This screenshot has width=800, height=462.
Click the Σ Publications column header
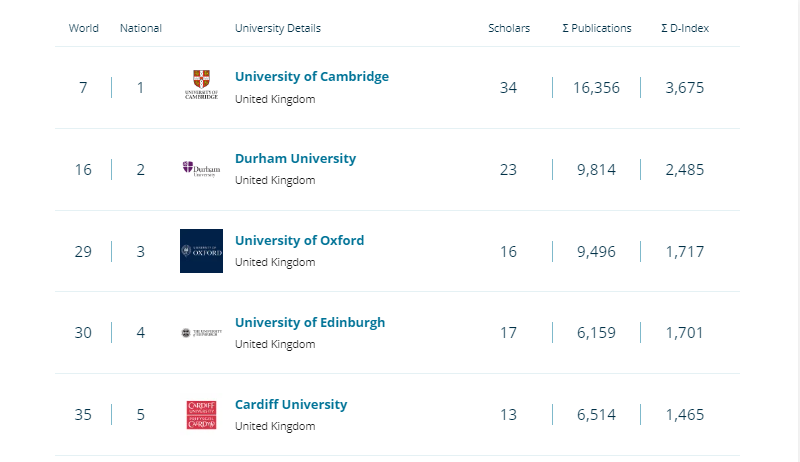(597, 28)
